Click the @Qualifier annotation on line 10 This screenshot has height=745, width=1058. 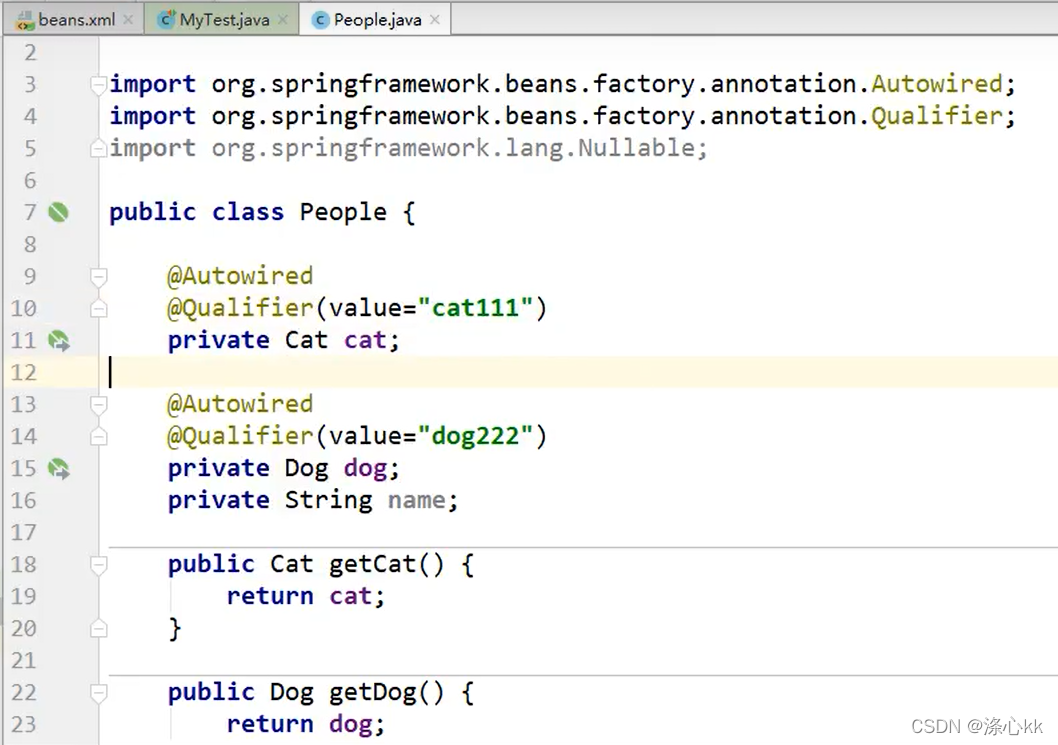point(240,308)
